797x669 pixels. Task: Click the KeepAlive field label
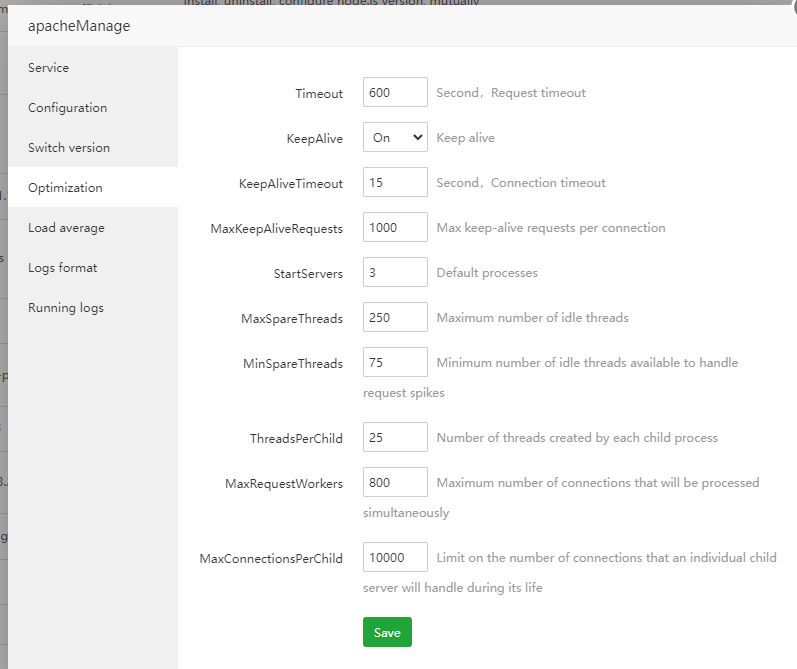314,139
